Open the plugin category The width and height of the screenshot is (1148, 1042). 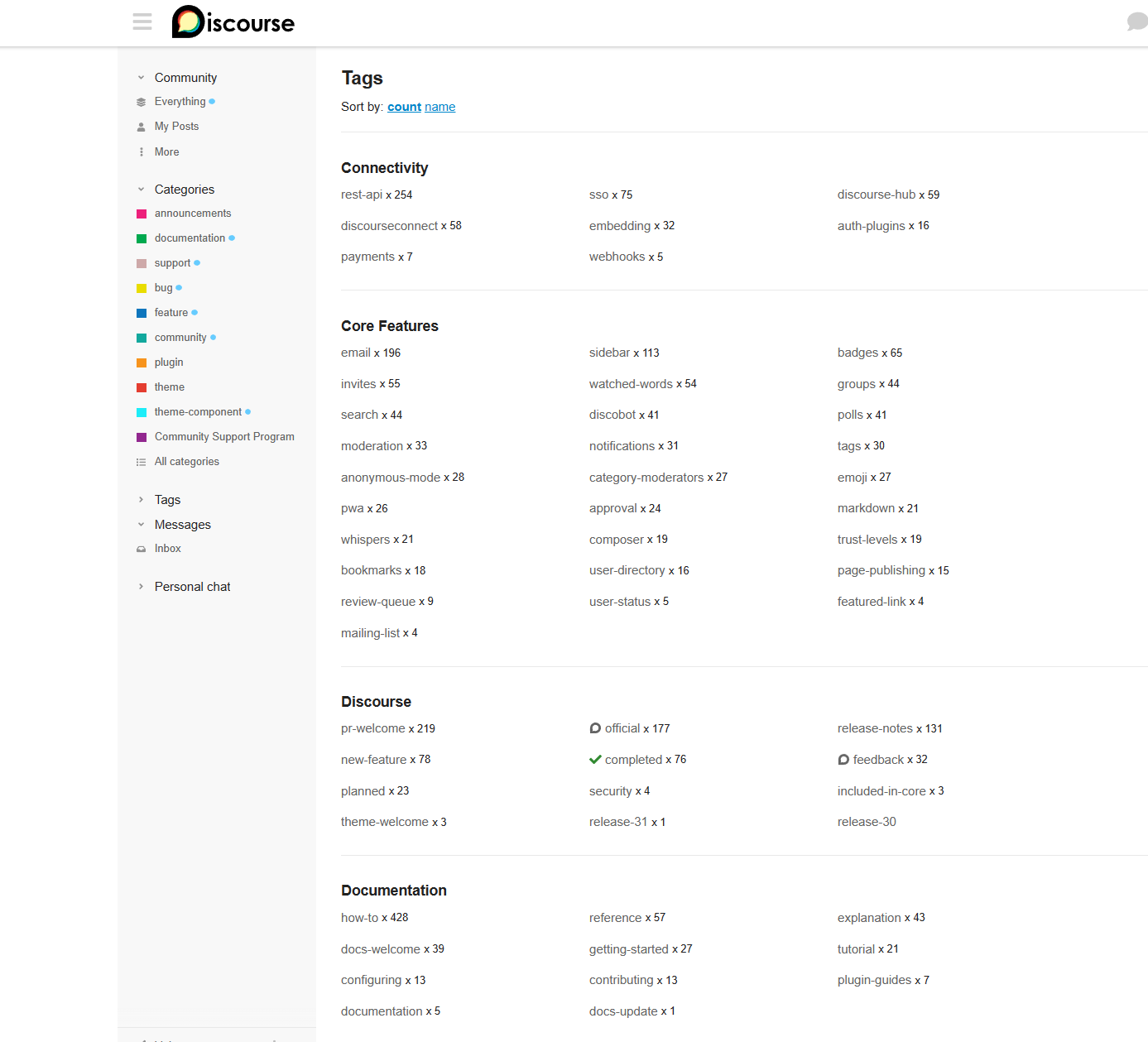(169, 363)
